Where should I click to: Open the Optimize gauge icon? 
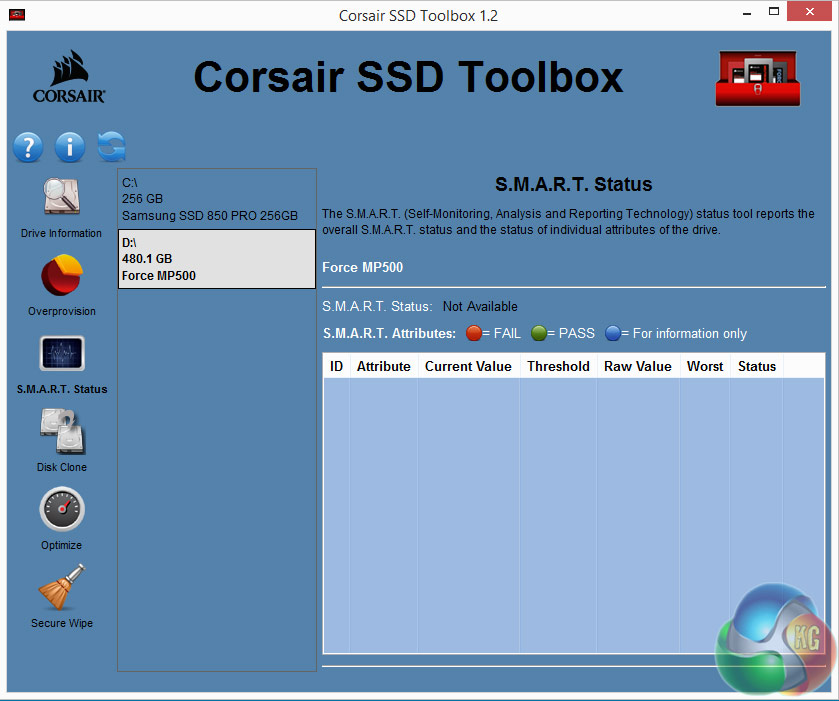coord(61,511)
